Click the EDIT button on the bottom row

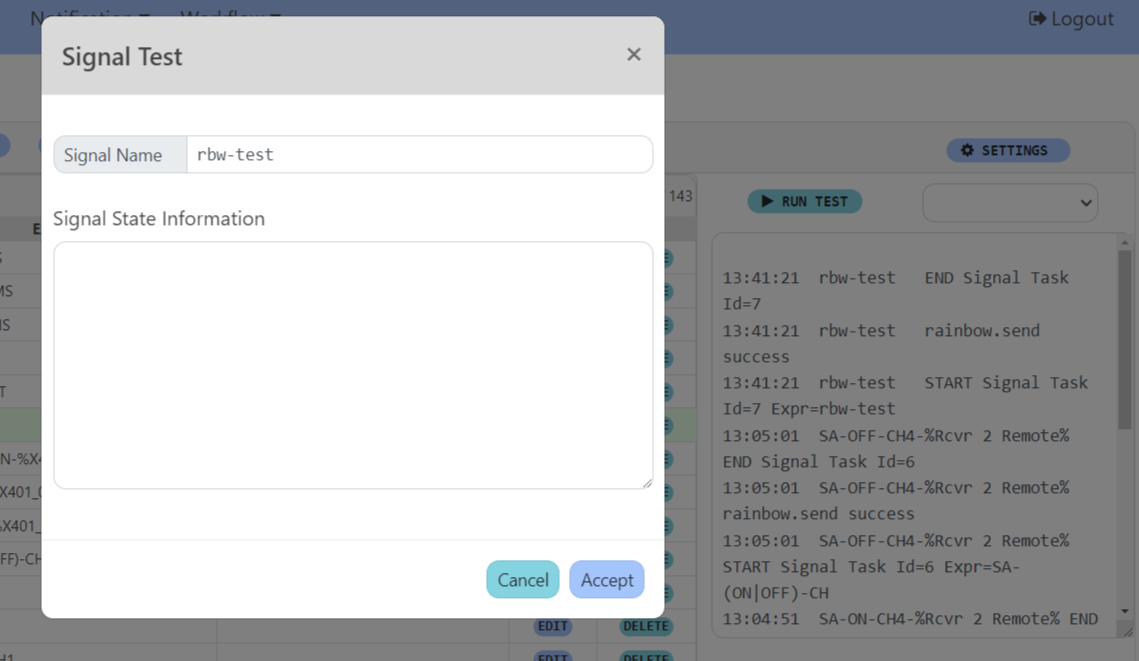pos(553,656)
